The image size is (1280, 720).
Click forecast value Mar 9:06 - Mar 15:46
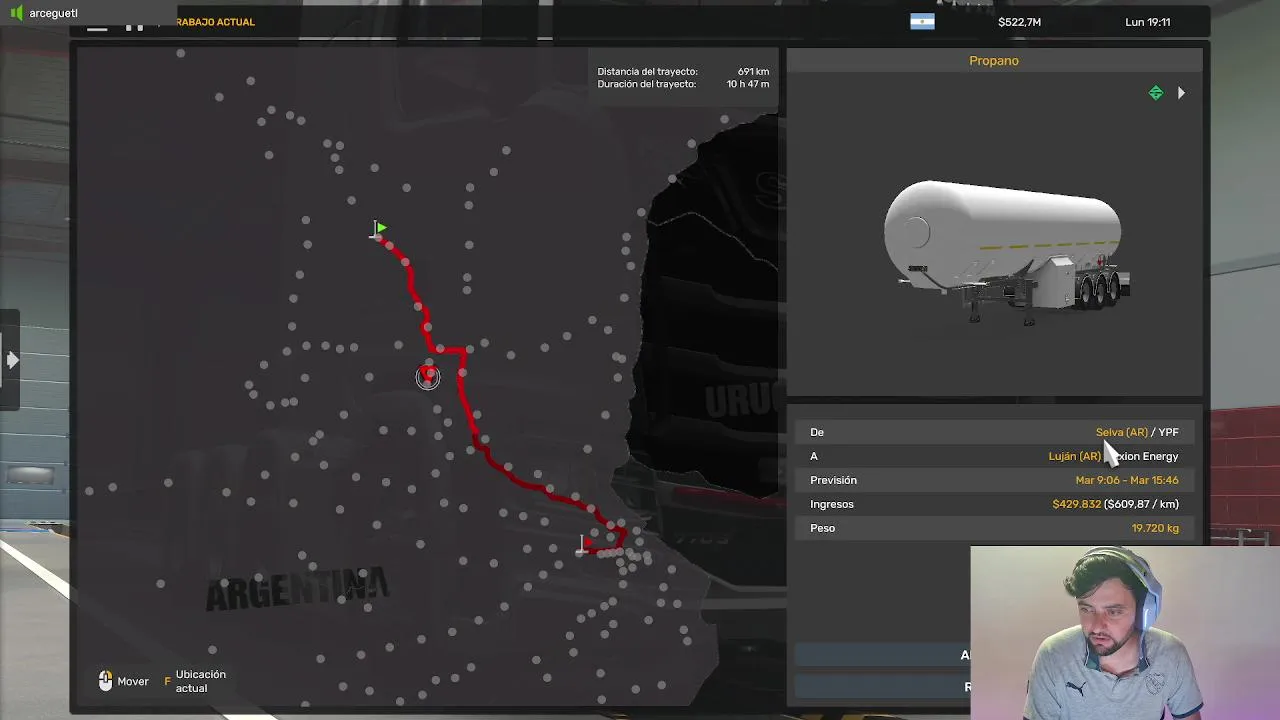(x=1127, y=480)
